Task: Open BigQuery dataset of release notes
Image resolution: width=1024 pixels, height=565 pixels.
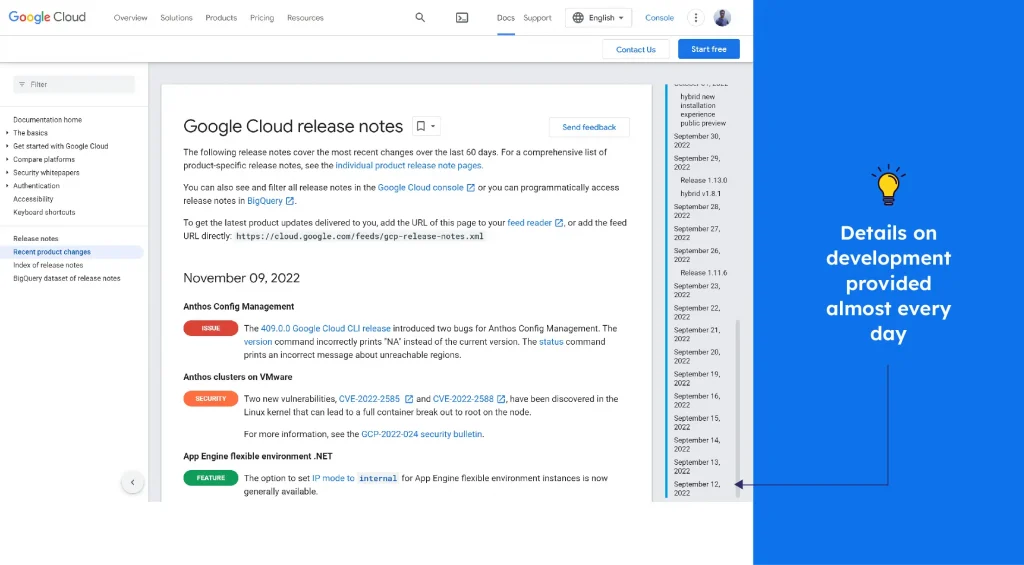Action: click(67, 278)
